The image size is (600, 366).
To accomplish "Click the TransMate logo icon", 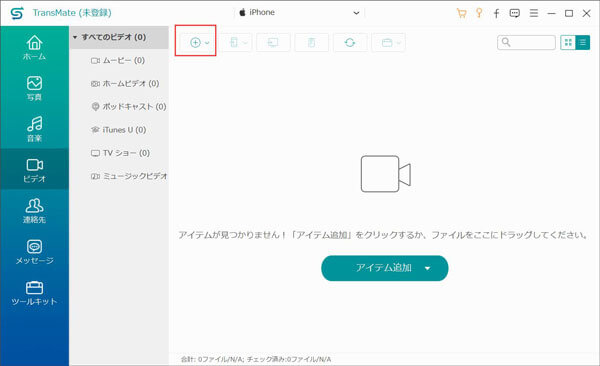I will pyautogui.click(x=17, y=13).
